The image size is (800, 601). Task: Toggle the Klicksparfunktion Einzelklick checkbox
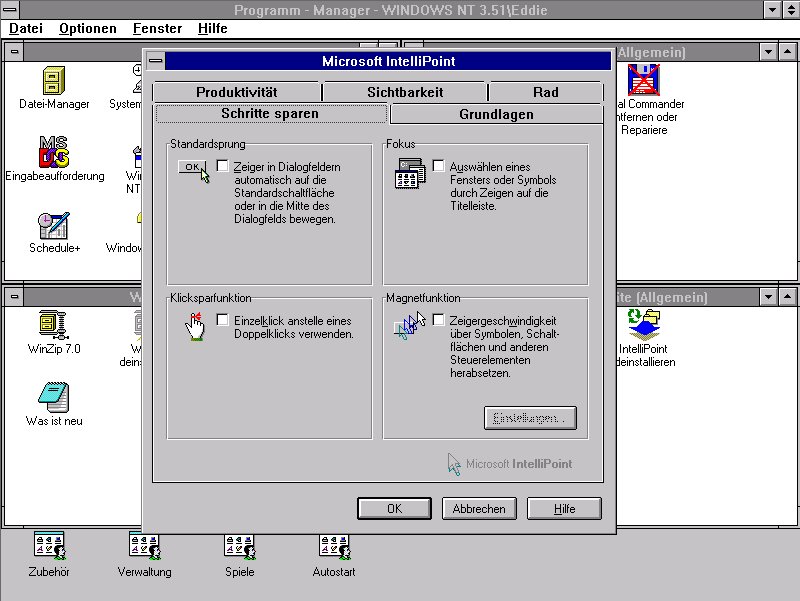tap(222, 320)
